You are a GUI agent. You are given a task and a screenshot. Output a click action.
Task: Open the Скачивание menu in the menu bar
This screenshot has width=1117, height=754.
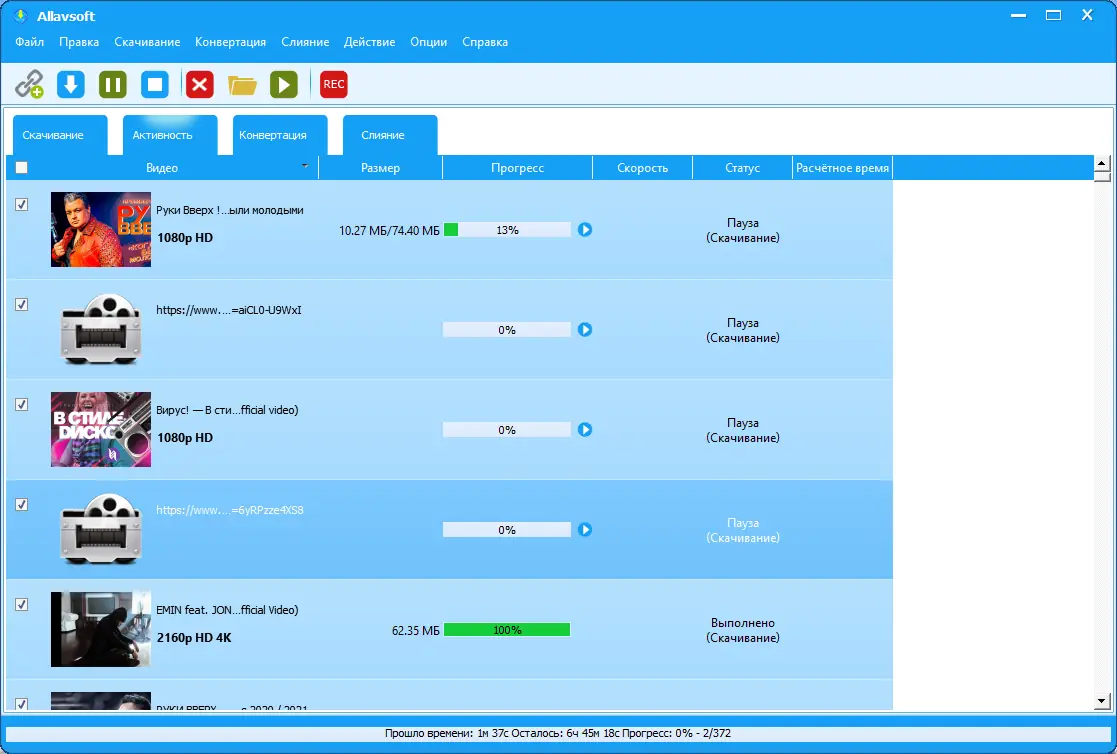(147, 42)
